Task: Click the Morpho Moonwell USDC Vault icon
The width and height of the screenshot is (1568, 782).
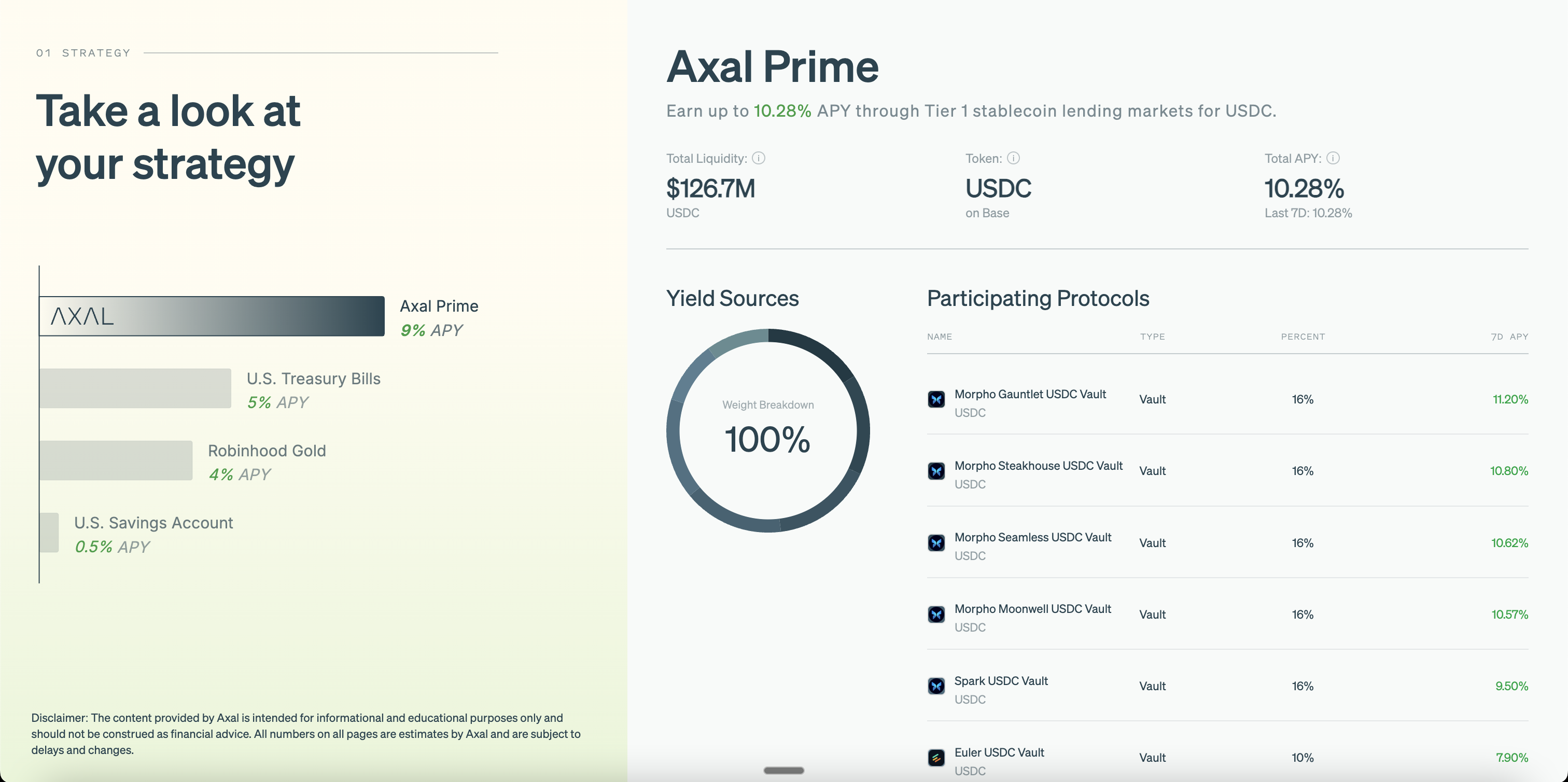Action: 936,615
